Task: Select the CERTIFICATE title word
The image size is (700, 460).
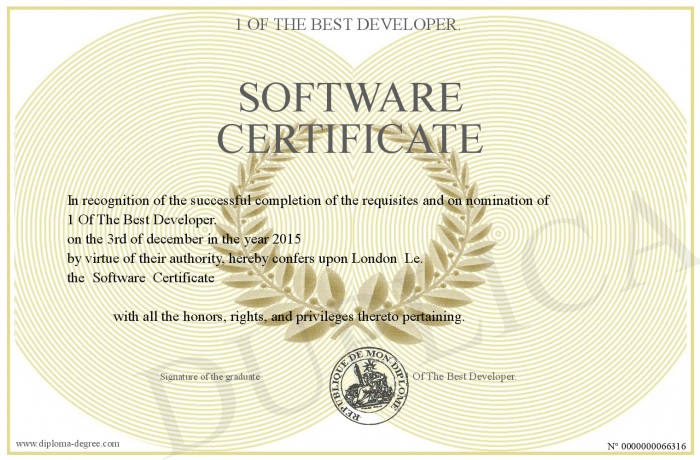Action: [x=351, y=138]
